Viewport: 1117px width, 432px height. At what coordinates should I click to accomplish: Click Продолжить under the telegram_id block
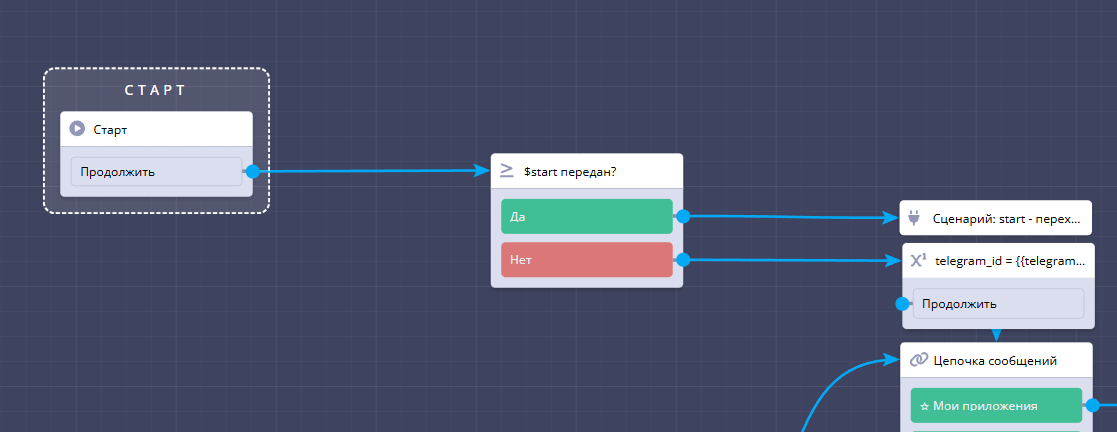click(x=997, y=303)
